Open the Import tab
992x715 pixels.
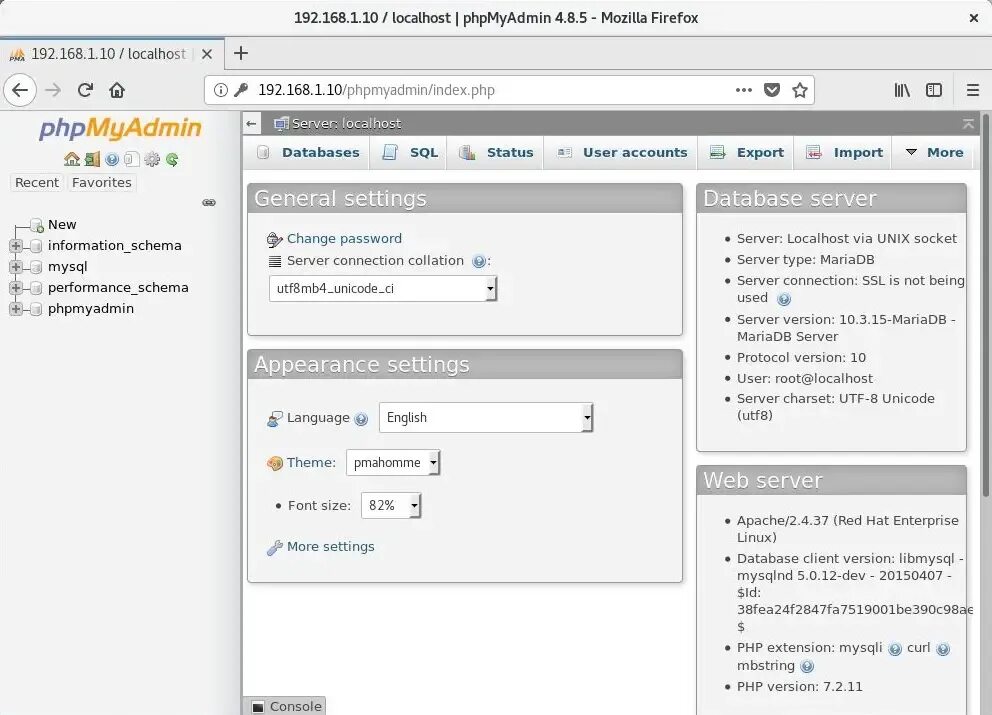(844, 152)
